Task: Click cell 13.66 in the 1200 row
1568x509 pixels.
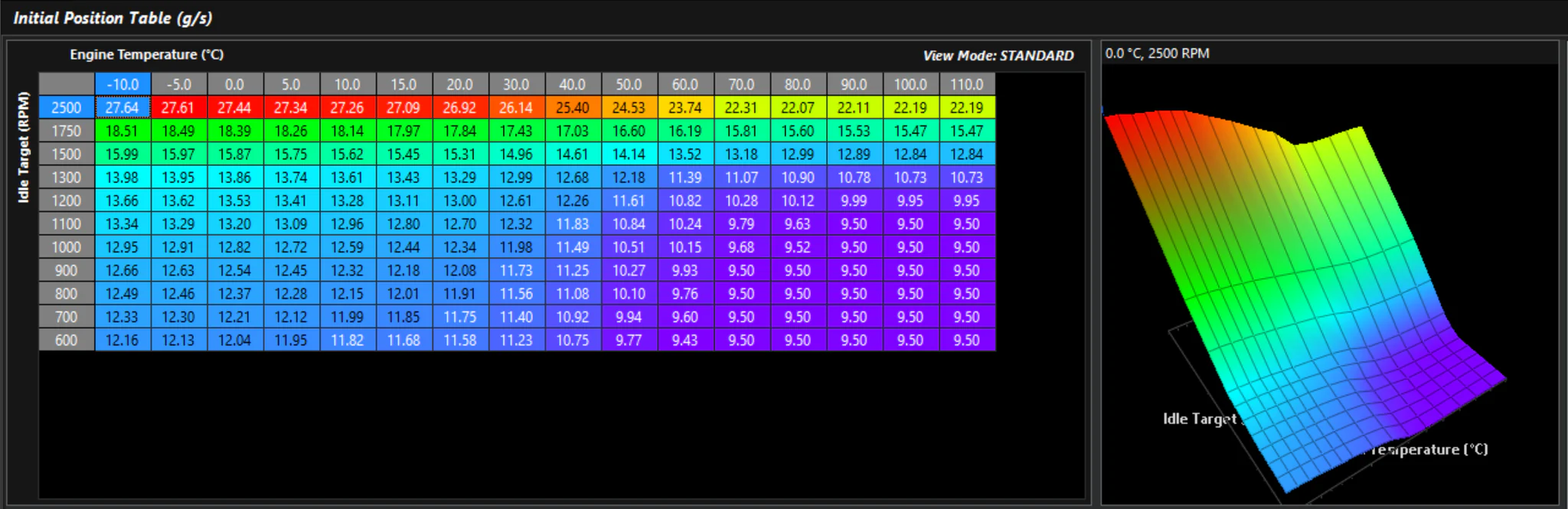Action: click(122, 201)
